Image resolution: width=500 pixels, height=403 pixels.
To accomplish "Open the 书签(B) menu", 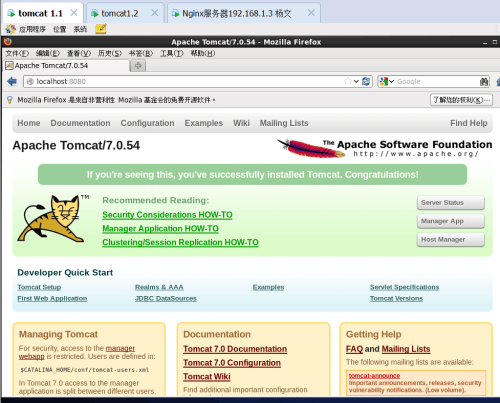I will tap(141, 53).
